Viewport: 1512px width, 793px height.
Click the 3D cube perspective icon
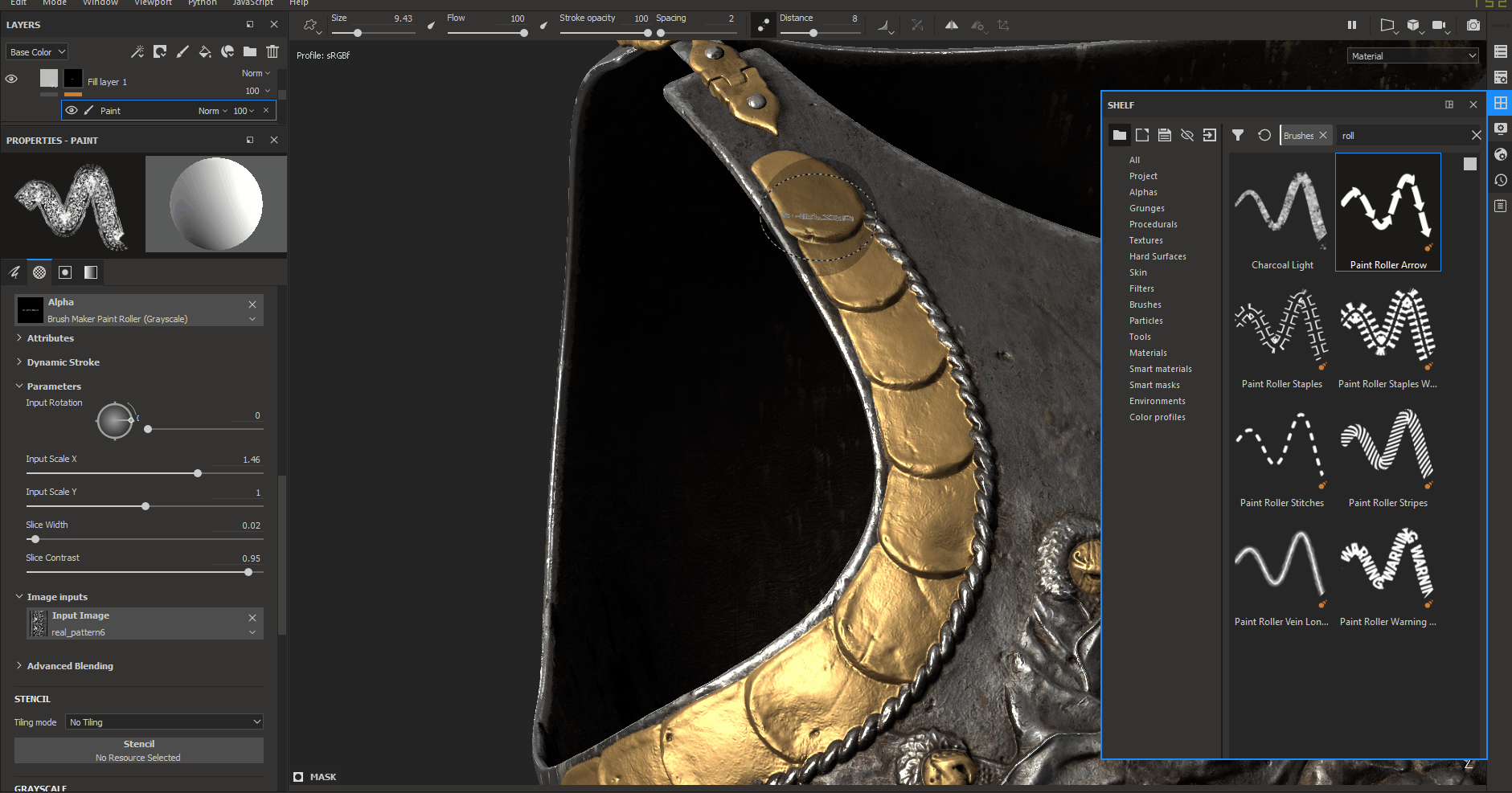[1413, 26]
